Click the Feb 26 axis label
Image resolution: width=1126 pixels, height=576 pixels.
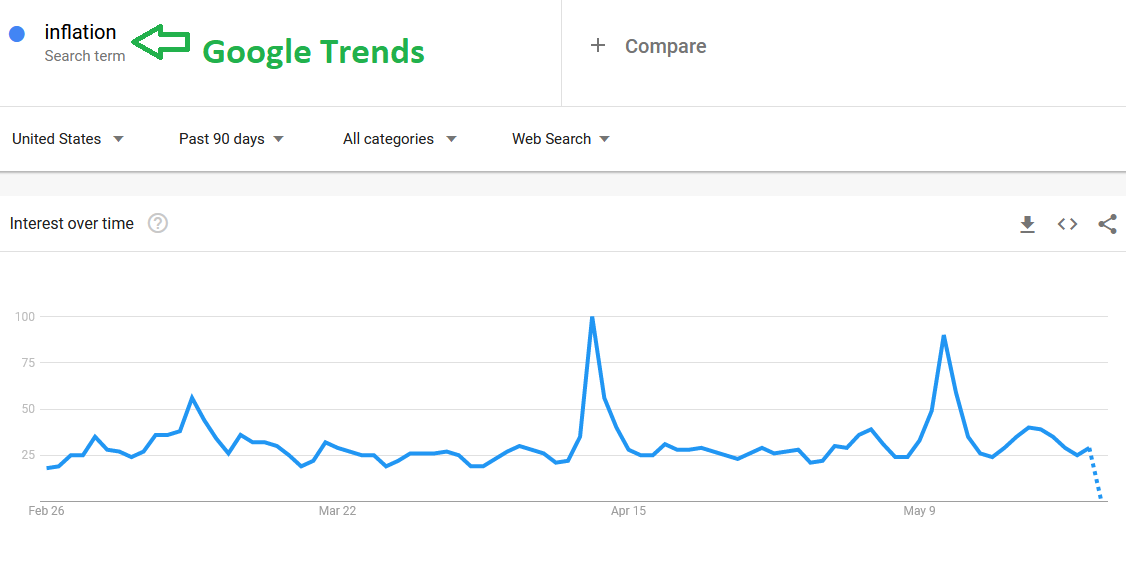point(46,511)
